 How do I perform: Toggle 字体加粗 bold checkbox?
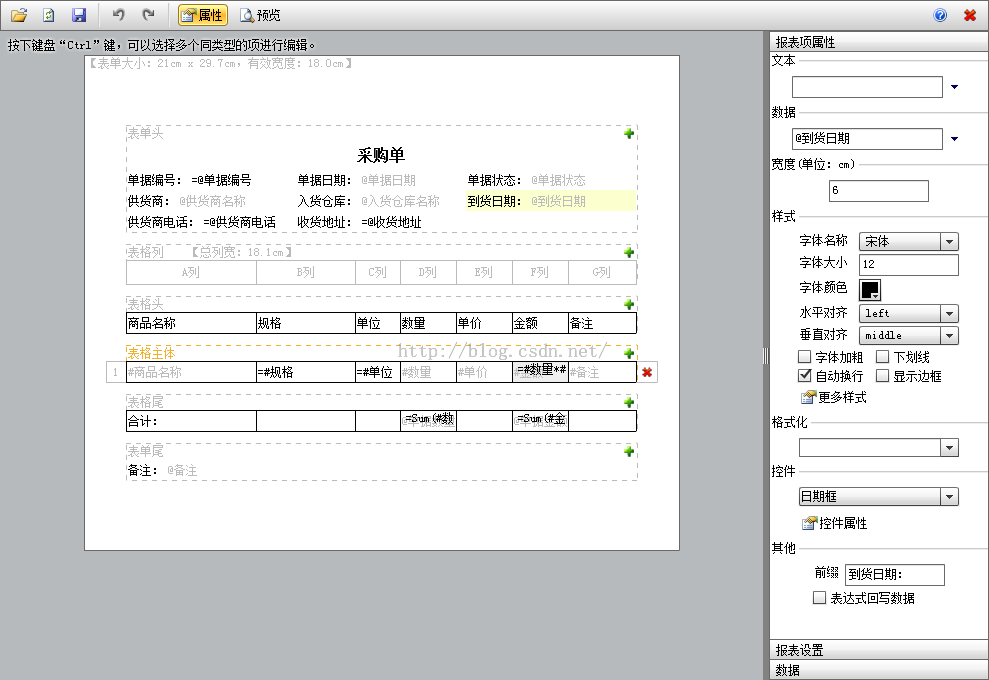click(804, 357)
